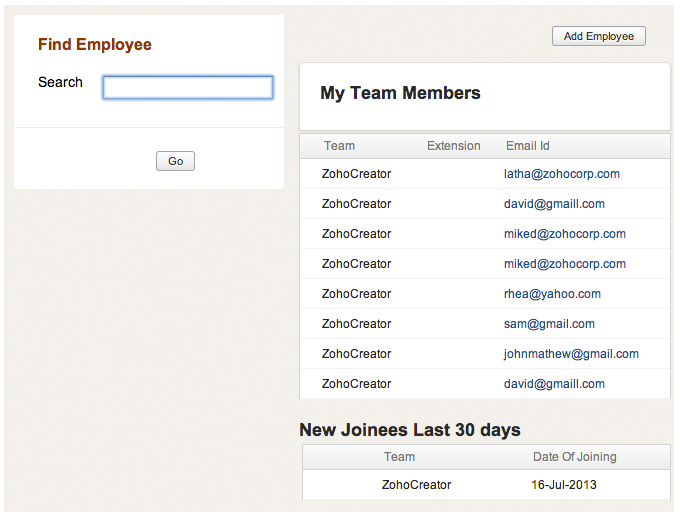Select the sam@gmail.com email link
The height and width of the screenshot is (517, 680).
pyautogui.click(x=549, y=324)
